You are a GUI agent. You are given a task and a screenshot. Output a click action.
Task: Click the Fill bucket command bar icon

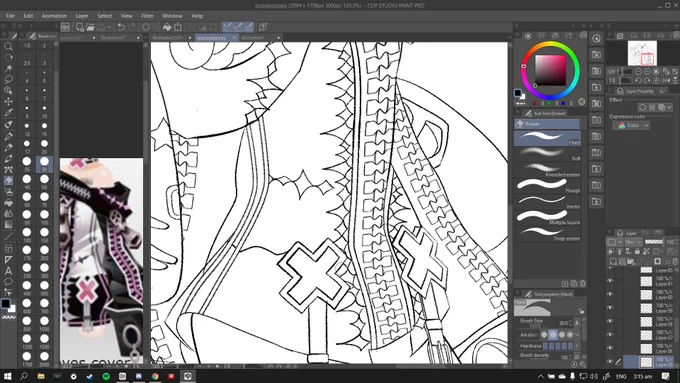click(x=167, y=27)
